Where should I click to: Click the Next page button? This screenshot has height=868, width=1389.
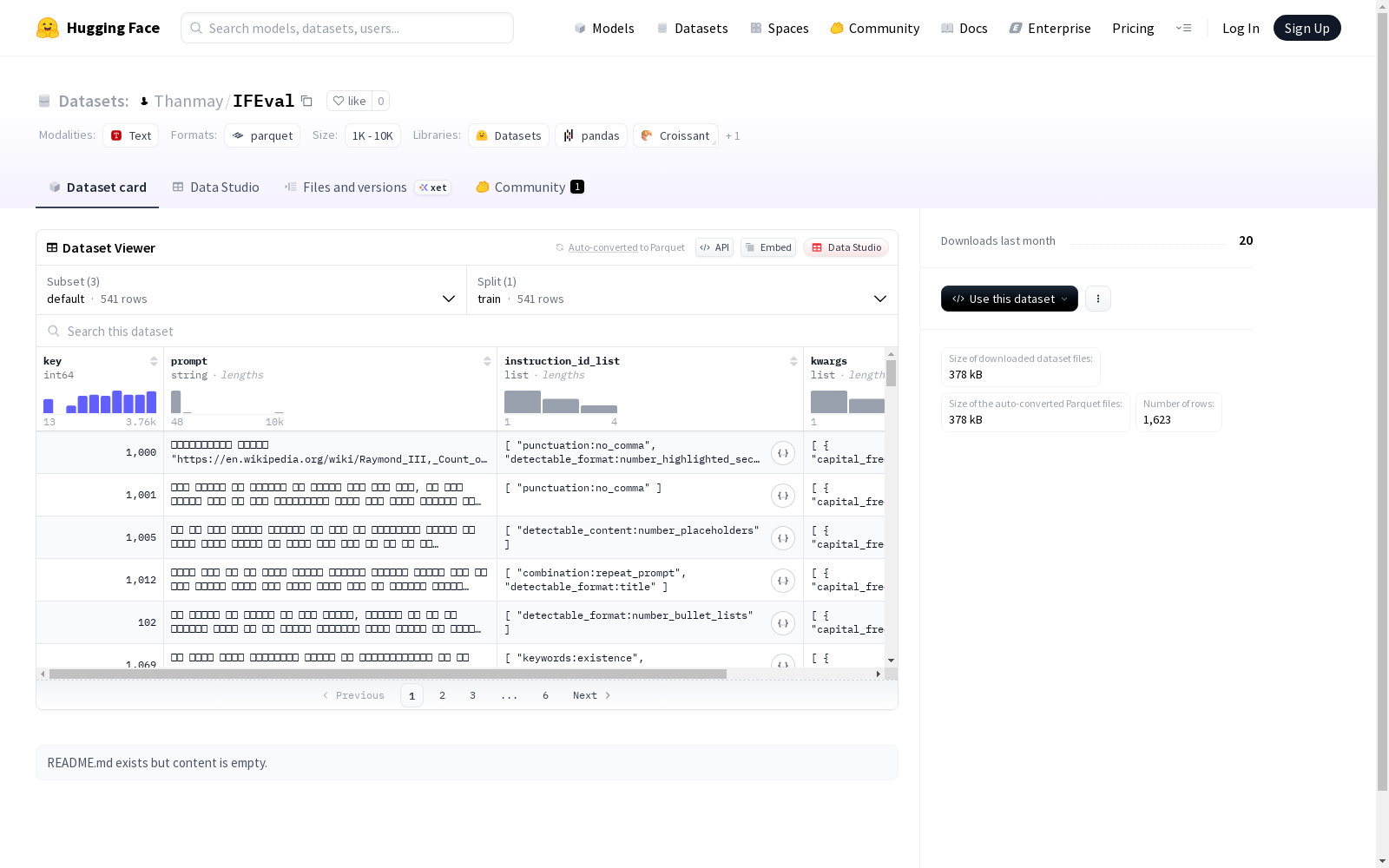point(592,695)
